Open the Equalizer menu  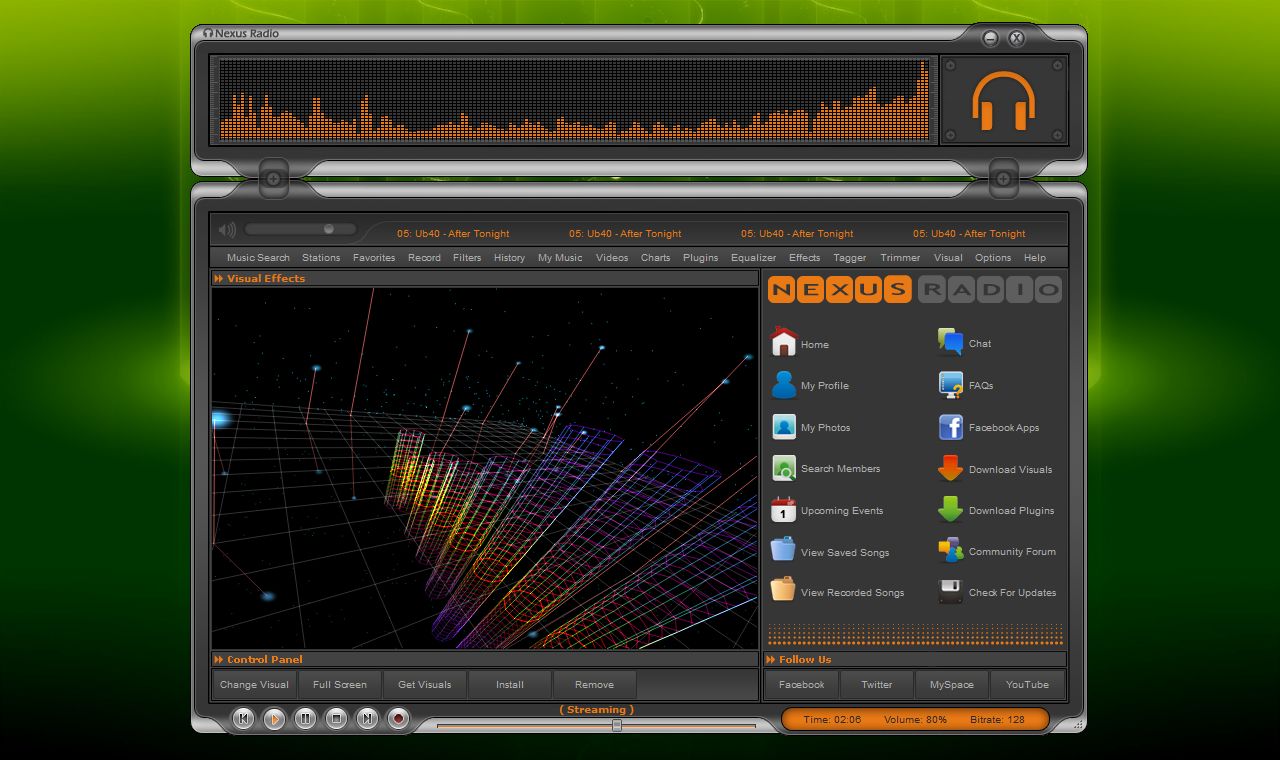[753, 258]
